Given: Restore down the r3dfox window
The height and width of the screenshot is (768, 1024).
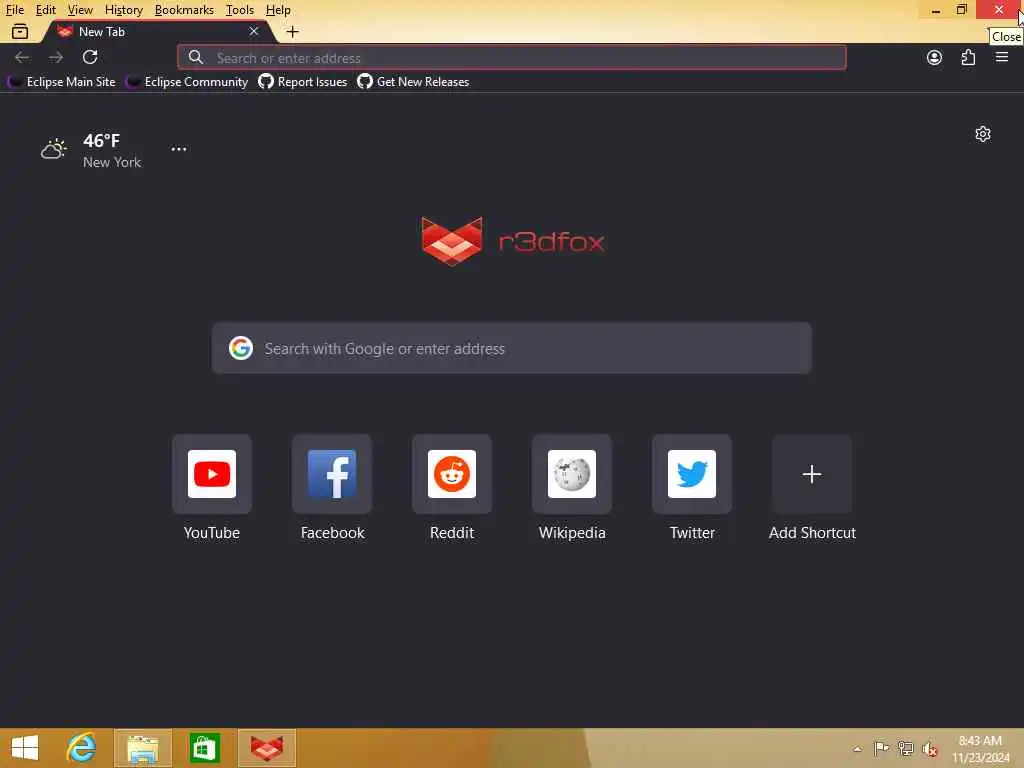Looking at the screenshot, I should 961,9.
